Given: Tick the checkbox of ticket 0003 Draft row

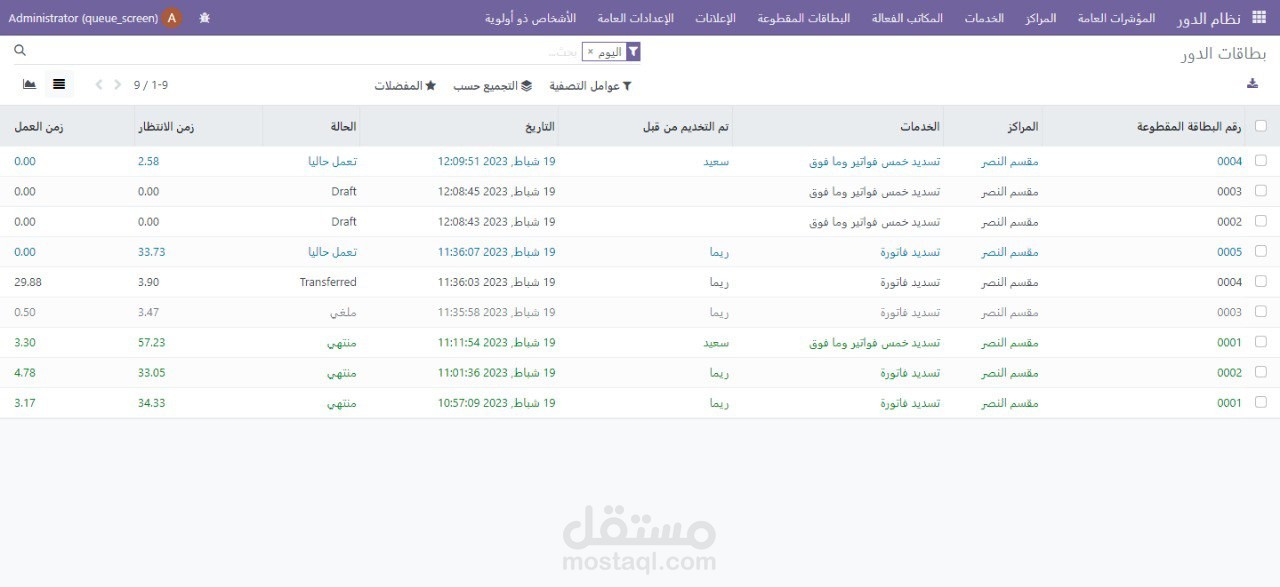Looking at the screenshot, I should [x=1260, y=191].
